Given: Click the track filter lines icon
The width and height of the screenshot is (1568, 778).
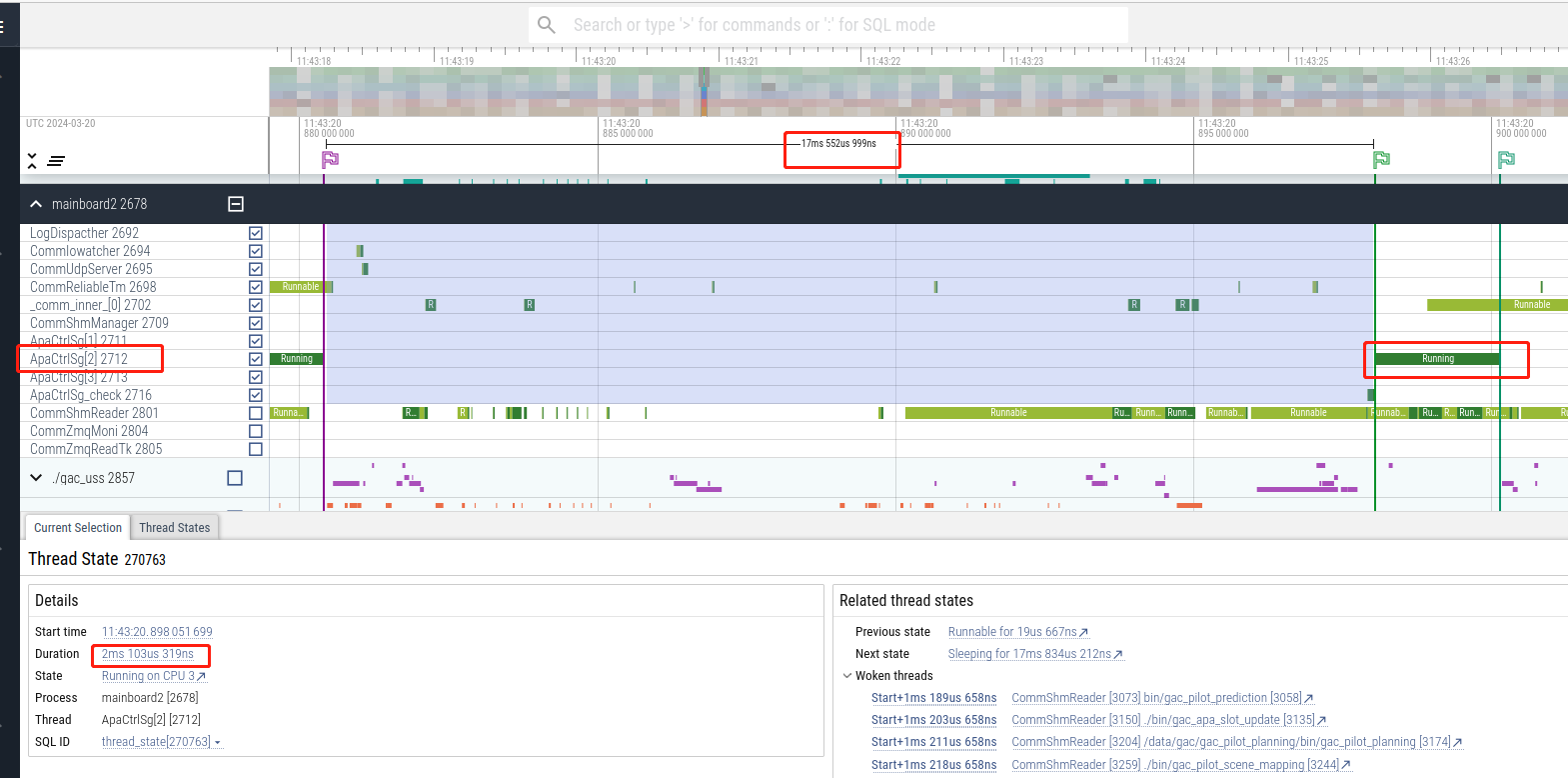Looking at the screenshot, I should point(56,160).
